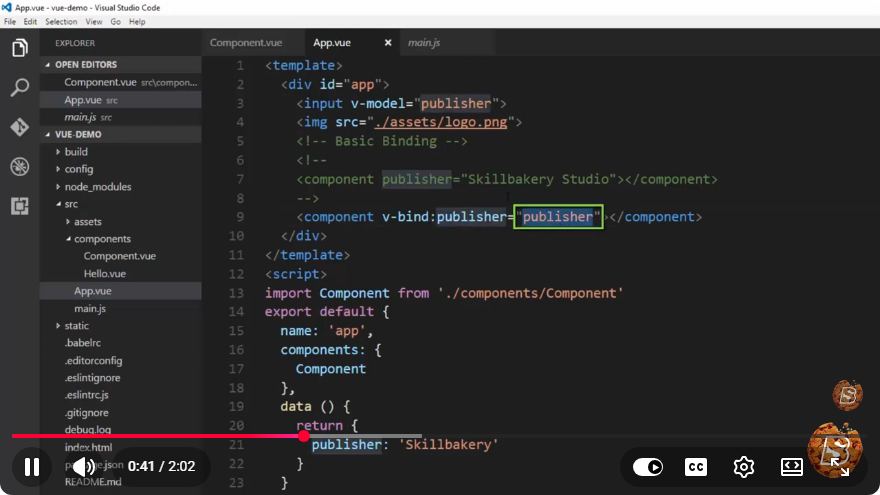The image size is (880, 495).
Task: Collapse the OPEN EDITORS section
Action: tap(86, 65)
